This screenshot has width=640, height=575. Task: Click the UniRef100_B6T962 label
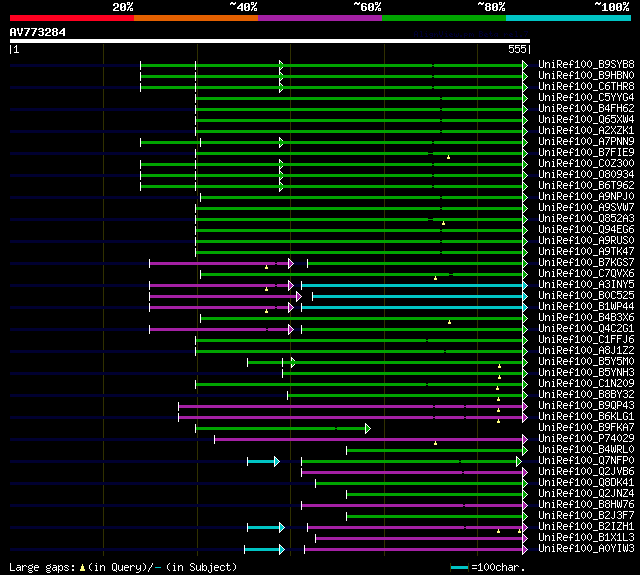[586, 186]
